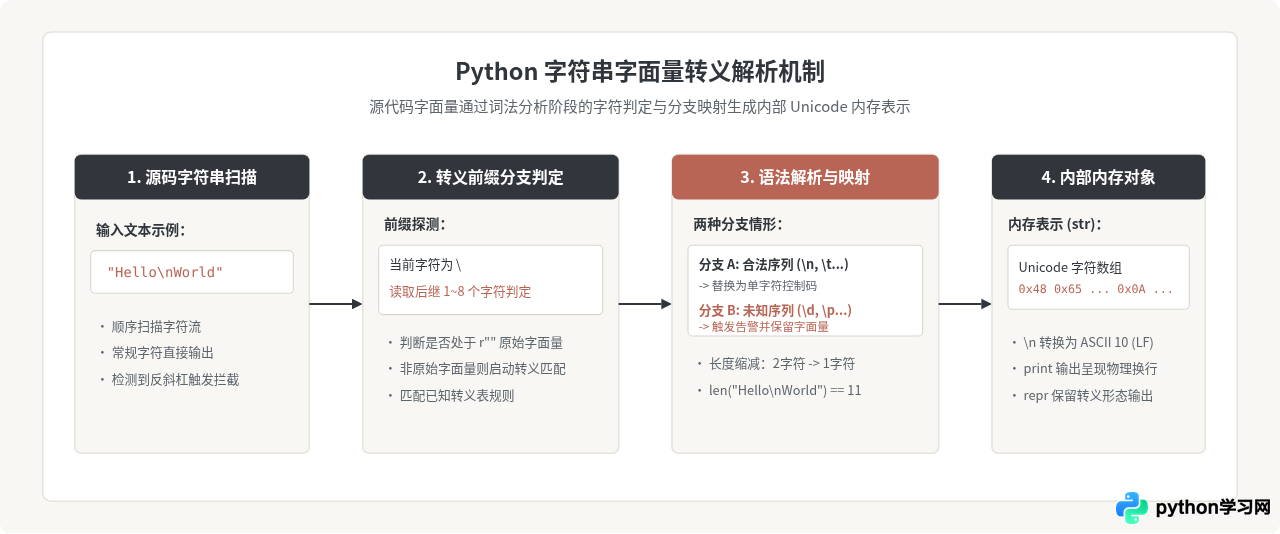
Task: Click the "两种分支情形:" label
Action: (x=738, y=224)
